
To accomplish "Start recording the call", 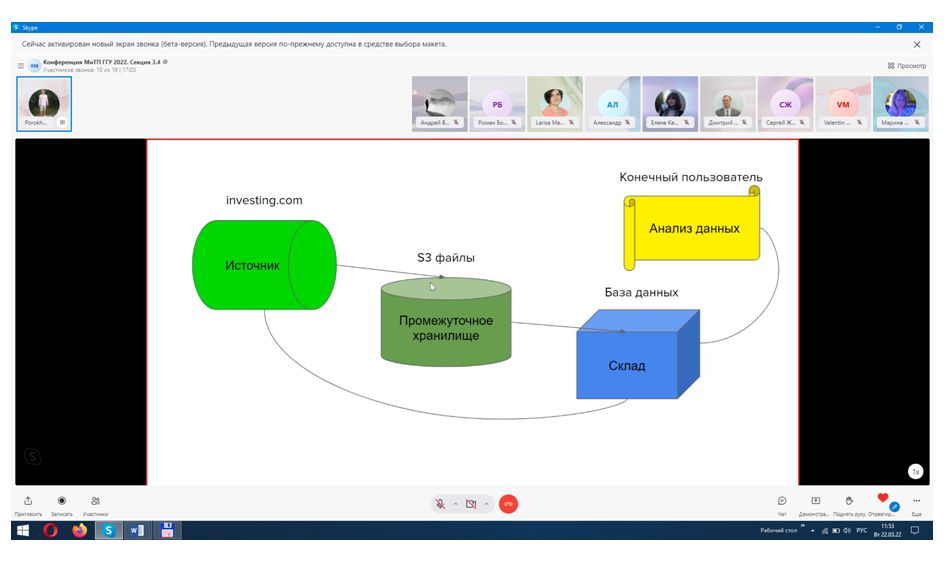I will (x=62, y=501).
